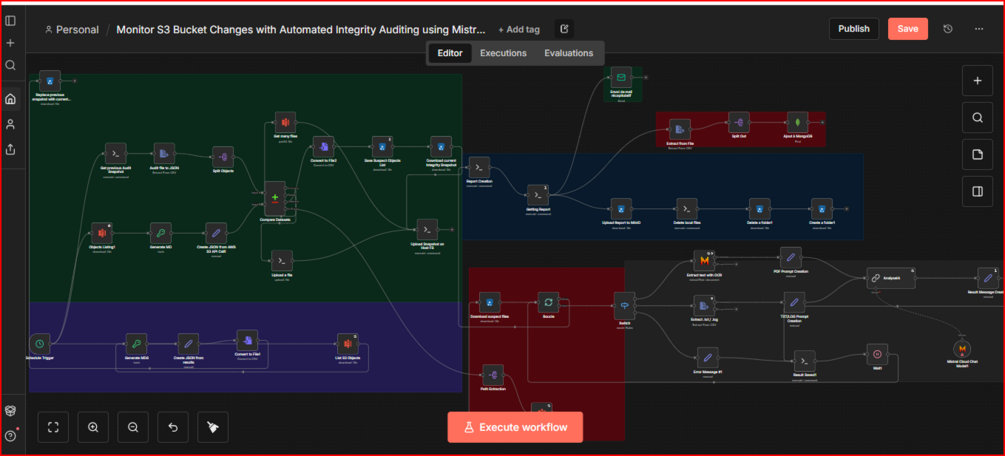The height and width of the screenshot is (456, 1005).
Task: Open the home icon in sidebar
Action: (10, 99)
